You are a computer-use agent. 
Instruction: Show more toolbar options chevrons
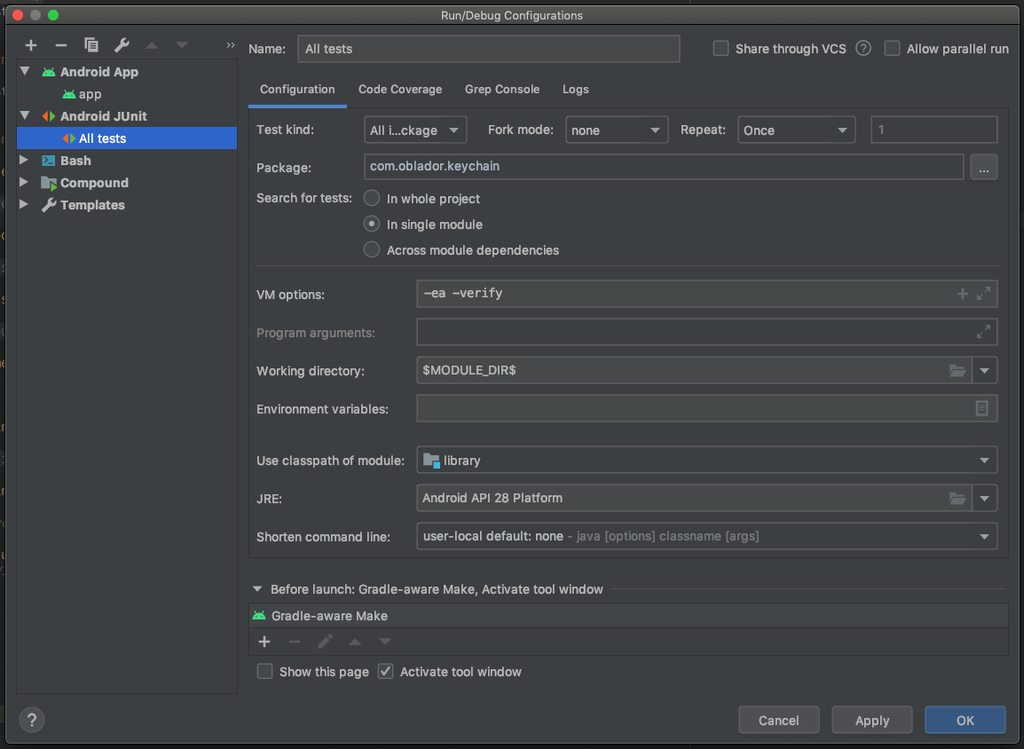click(x=231, y=45)
